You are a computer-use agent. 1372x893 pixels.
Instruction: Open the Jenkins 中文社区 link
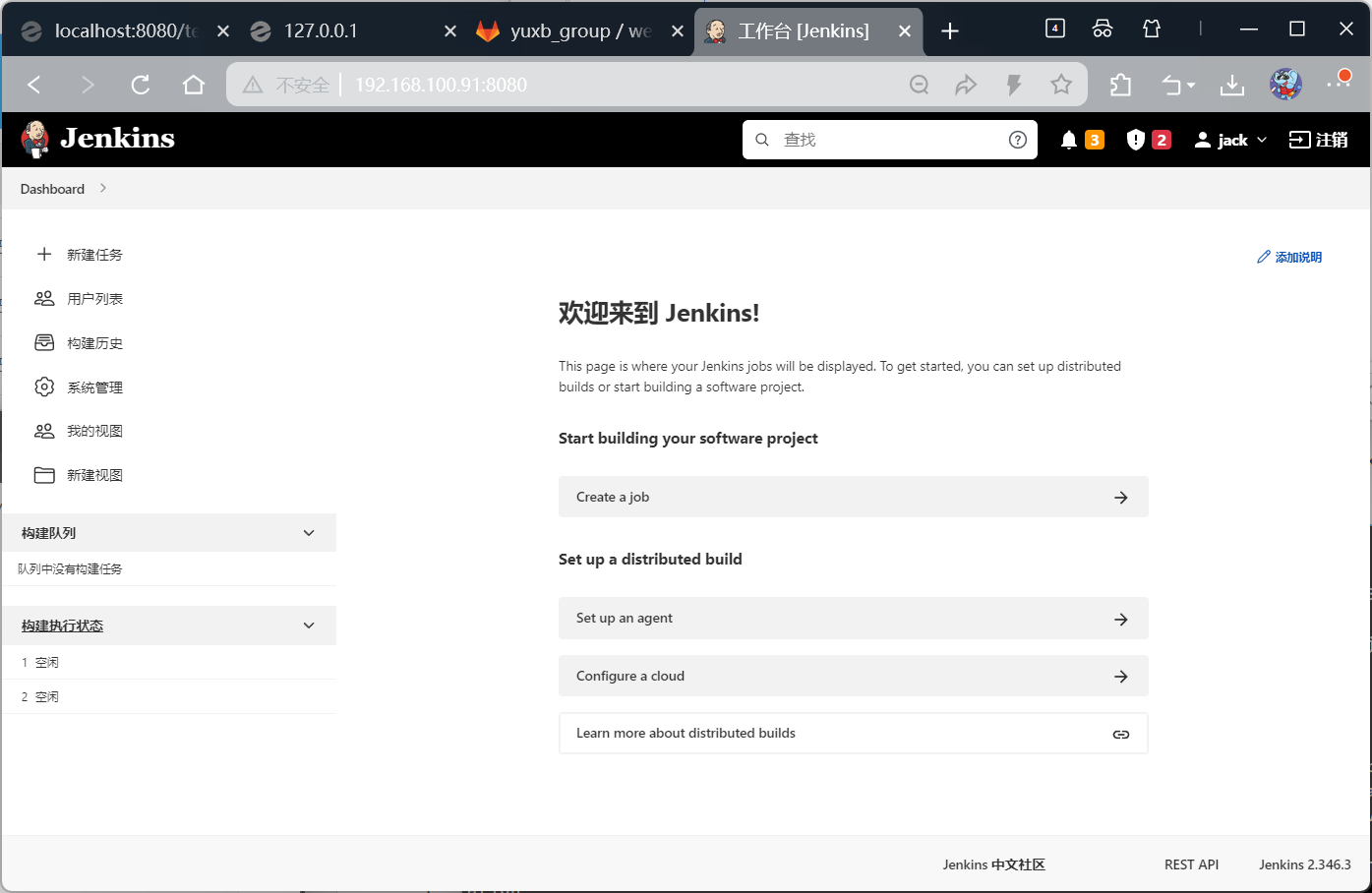coord(993,864)
